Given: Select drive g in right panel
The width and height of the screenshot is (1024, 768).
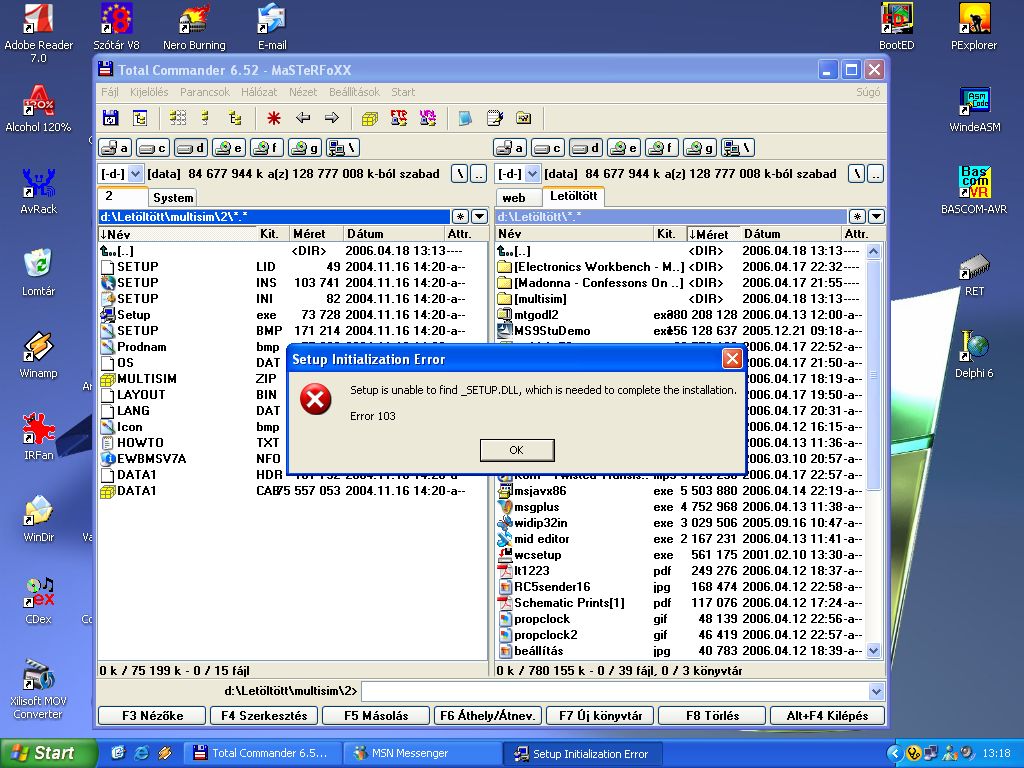Looking at the screenshot, I should (699, 148).
